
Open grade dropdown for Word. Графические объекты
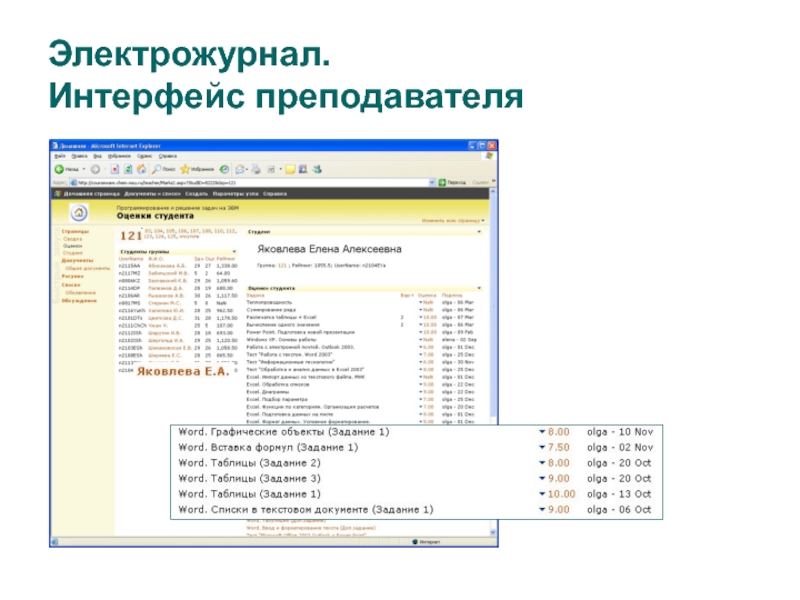point(543,431)
